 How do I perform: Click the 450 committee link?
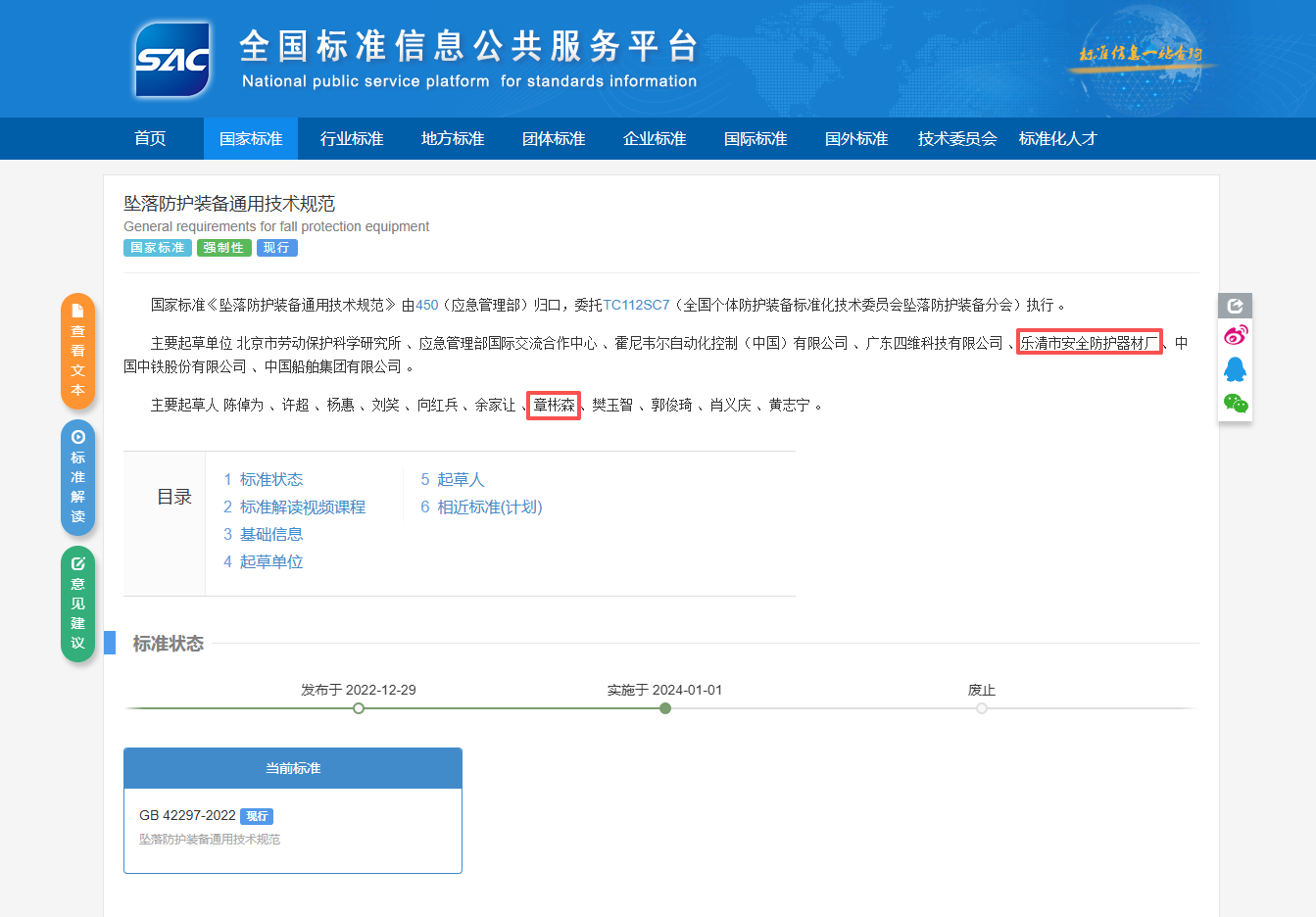427,305
